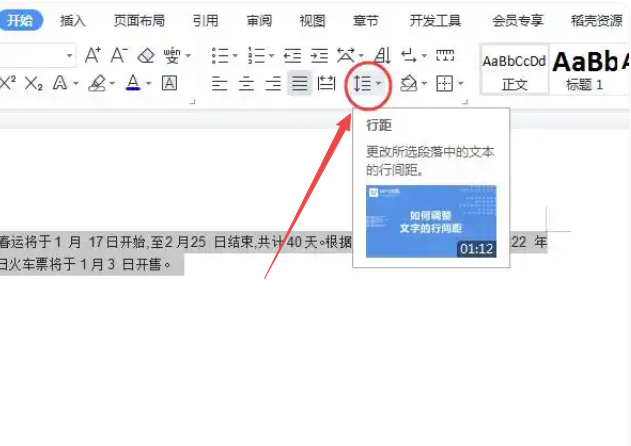Apply numbered list formatting
The height and width of the screenshot is (446, 631).
[256, 56]
